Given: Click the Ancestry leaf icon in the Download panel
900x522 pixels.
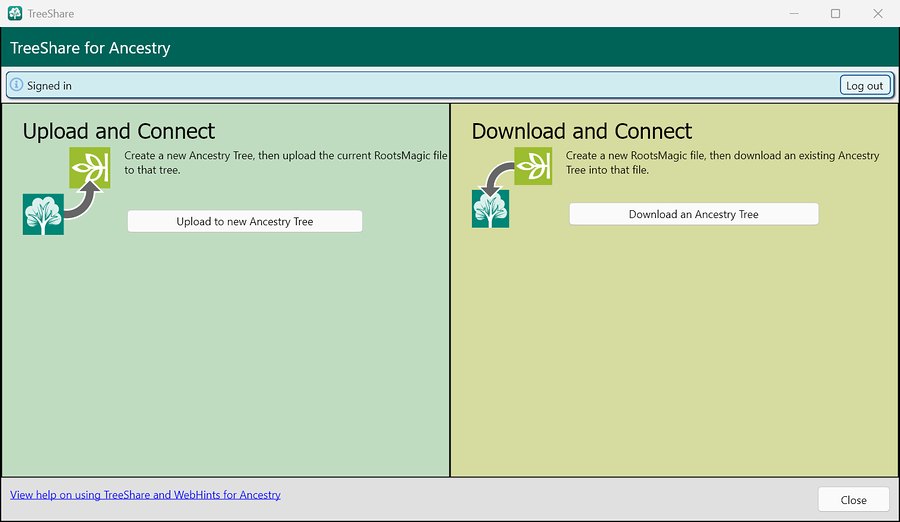Looking at the screenshot, I should [x=533, y=166].
